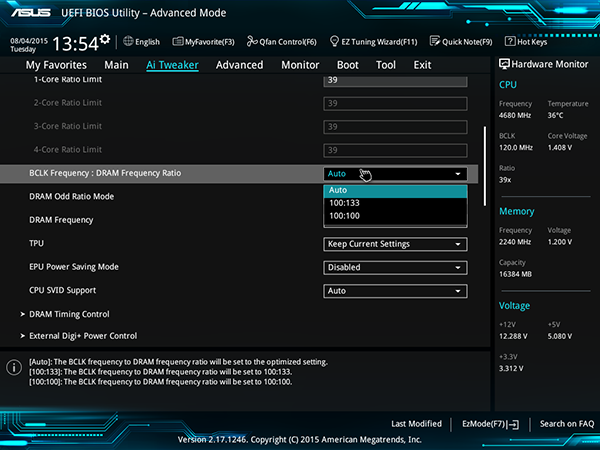Open MyFavorite(F3) icon

178,41
